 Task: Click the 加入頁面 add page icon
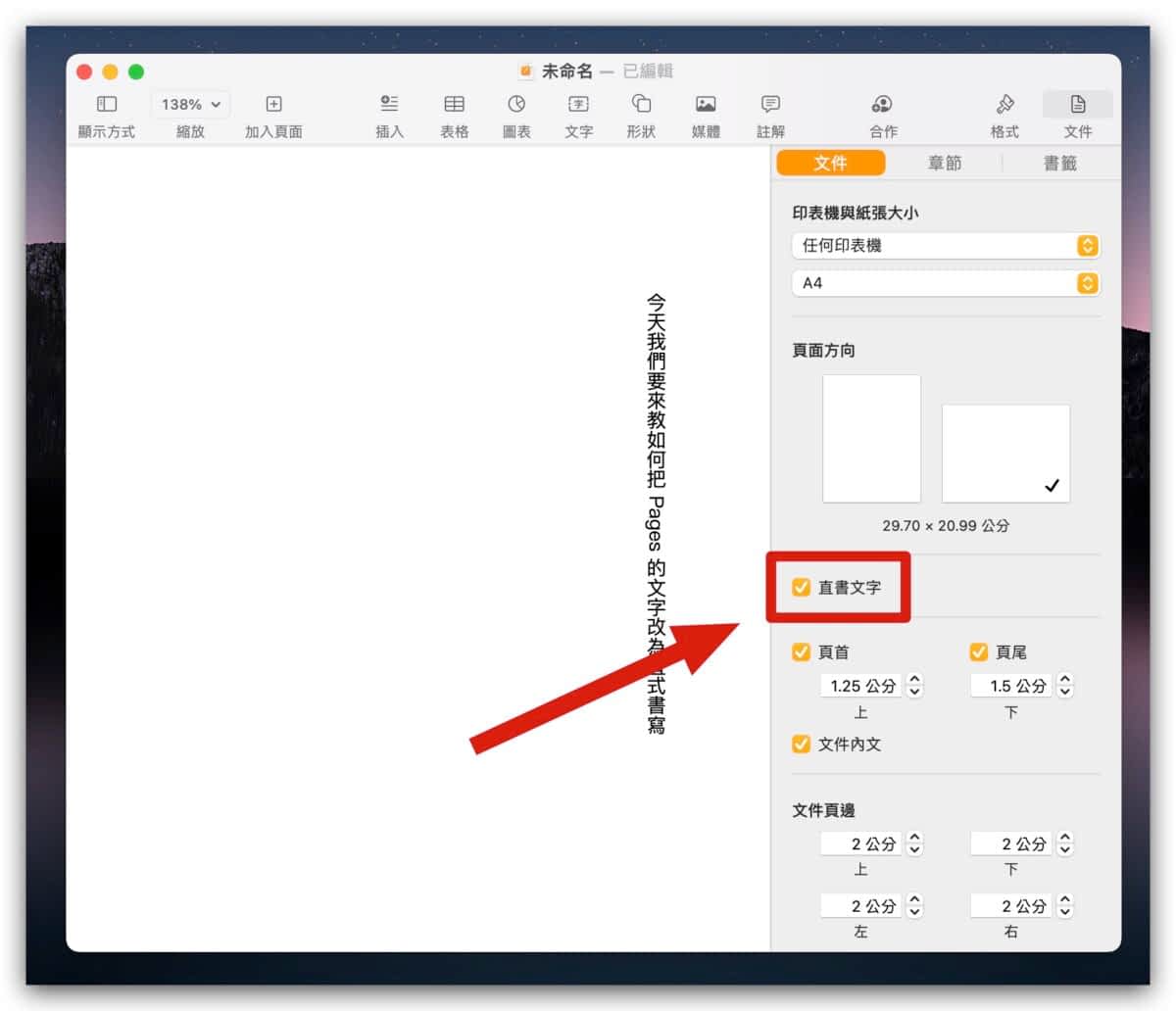pyautogui.click(x=273, y=104)
